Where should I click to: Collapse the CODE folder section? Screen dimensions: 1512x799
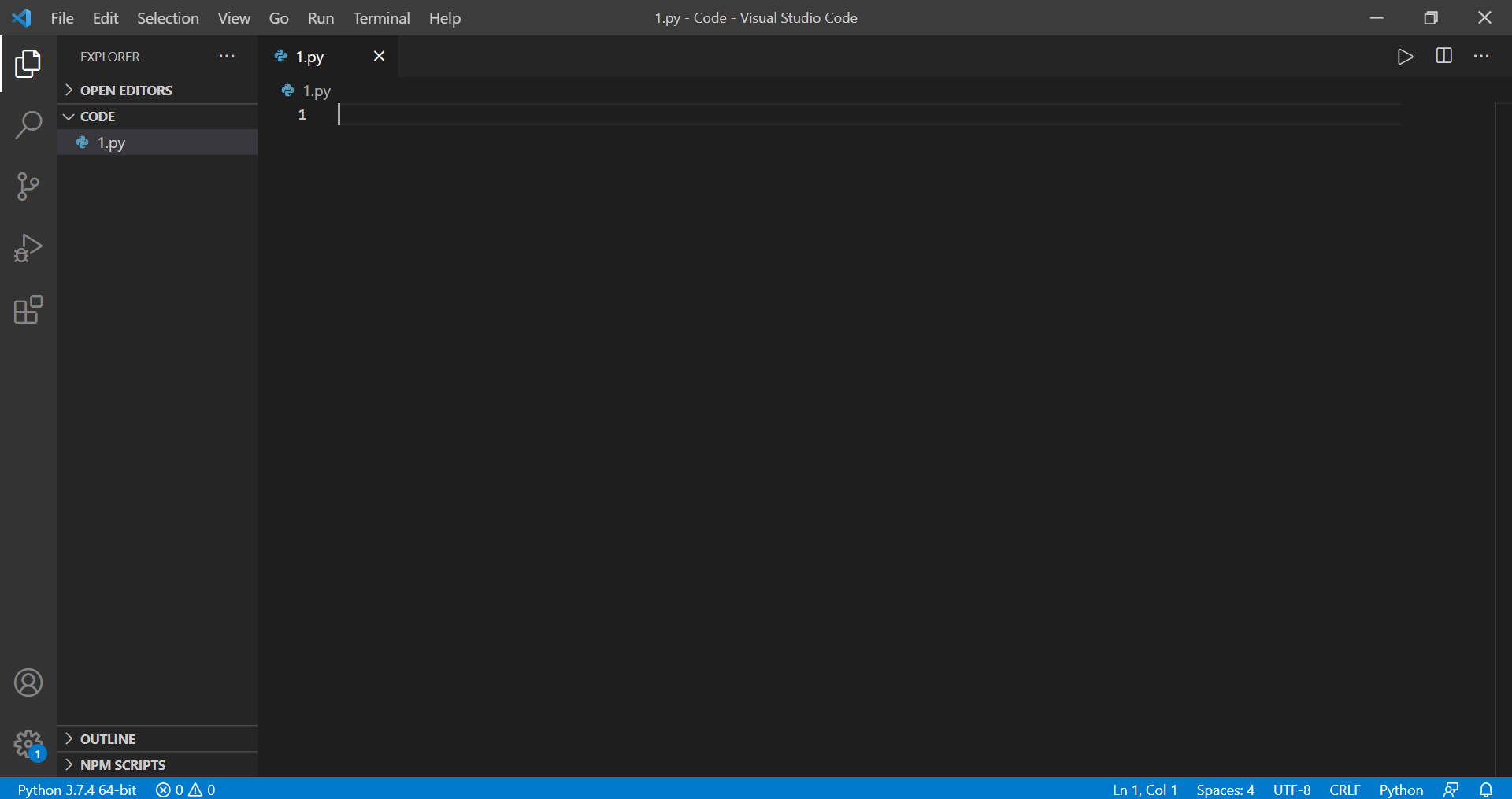pyautogui.click(x=157, y=117)
